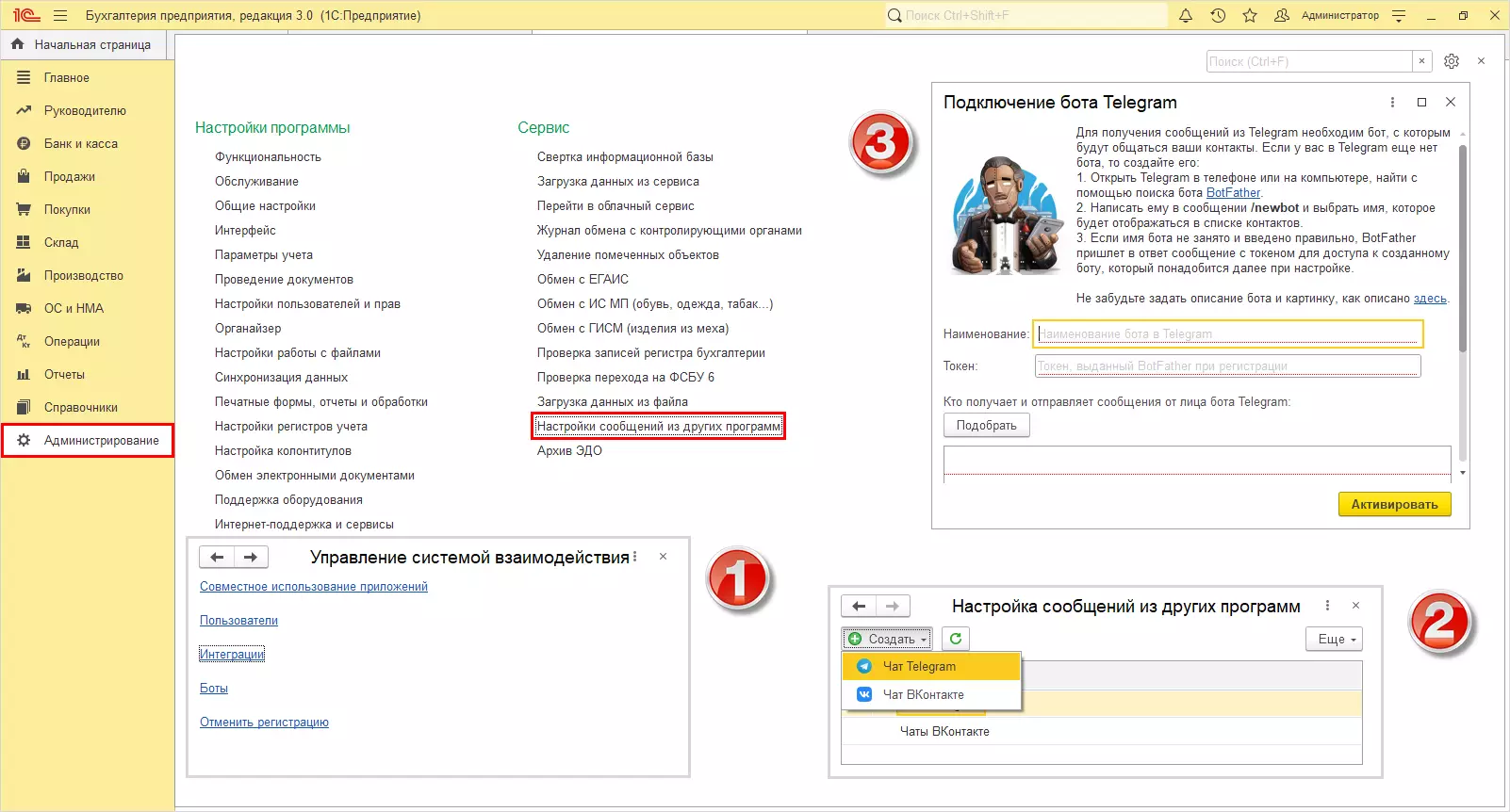This screenshot has width=1510, height=812.
Task: Click the Подобрать button
Action: (987, 426)
